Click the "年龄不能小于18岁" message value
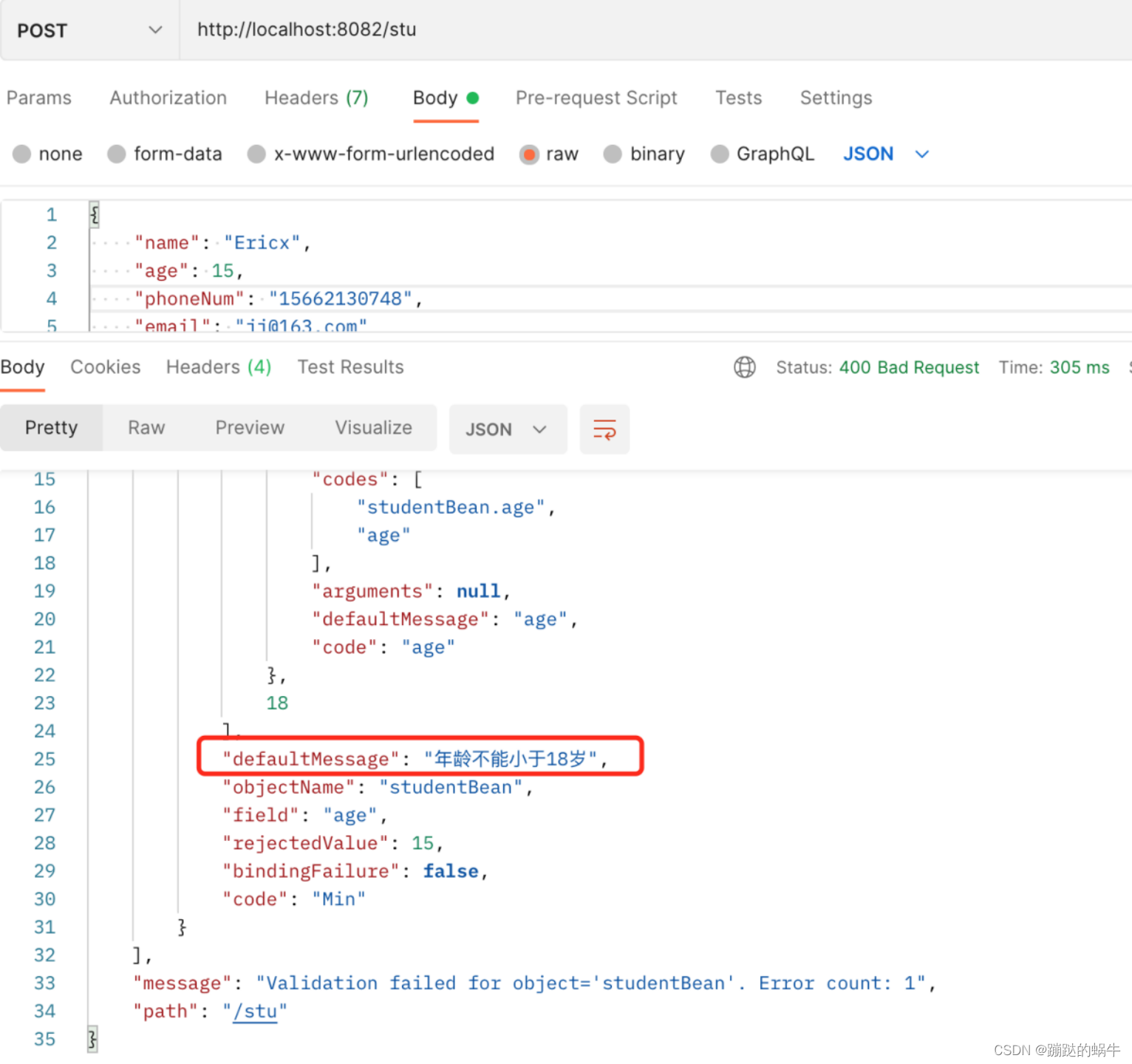The image size is (1132, 1064). tap(510, 760)
